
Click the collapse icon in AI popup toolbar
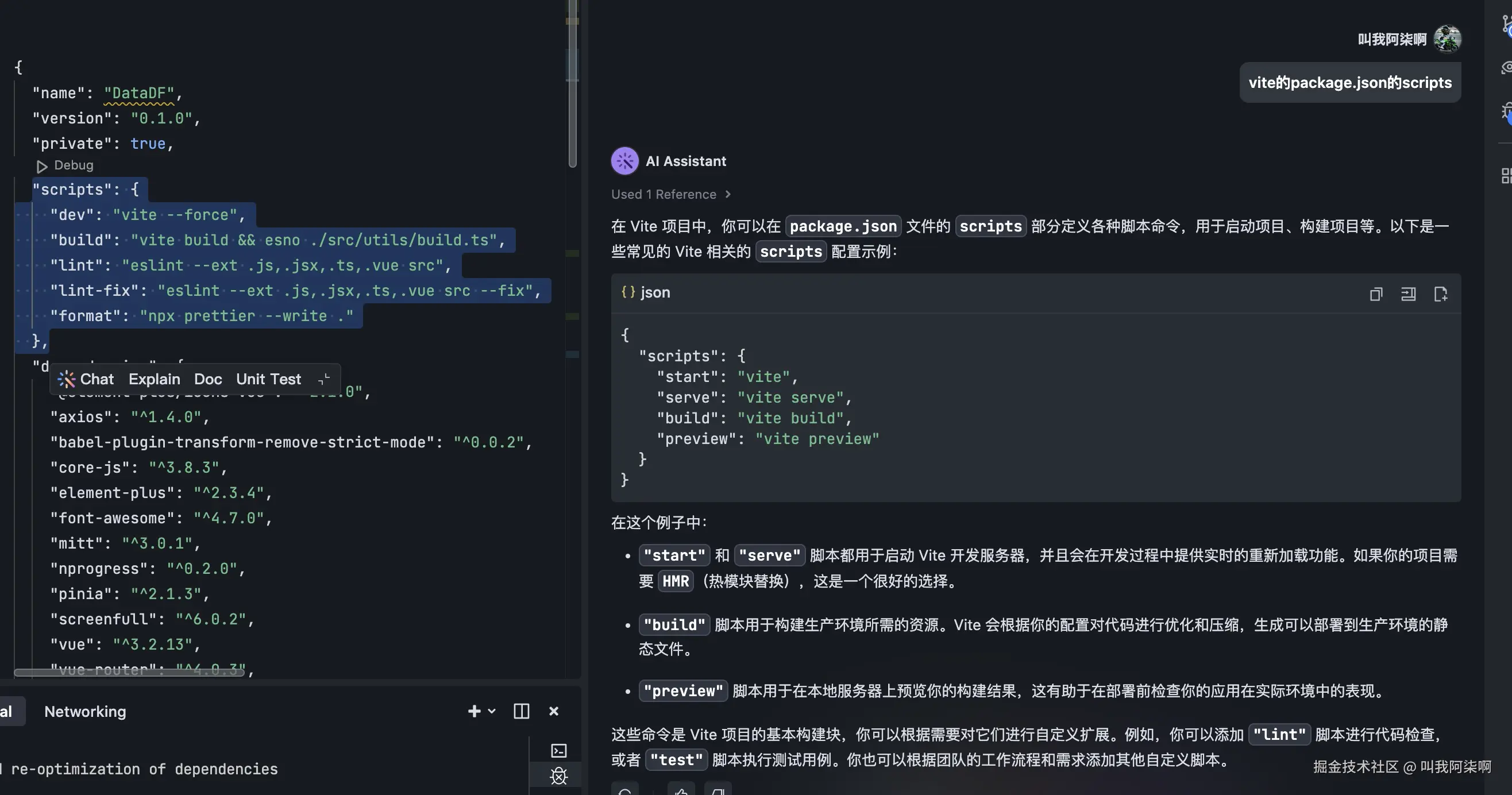(324, 379)
